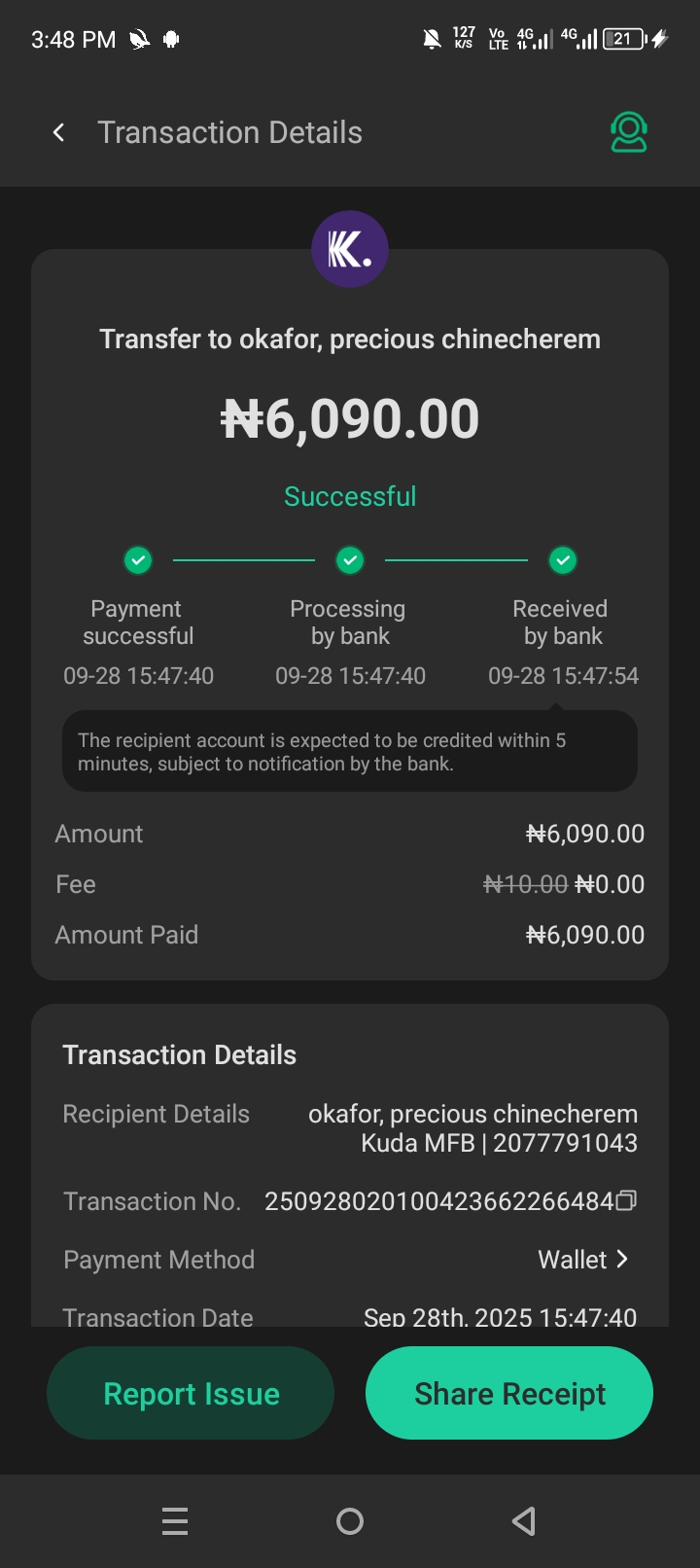Tap the Transaction Details page title
This screenshot has height=1568, width=700.
click(x=229, y=132)
